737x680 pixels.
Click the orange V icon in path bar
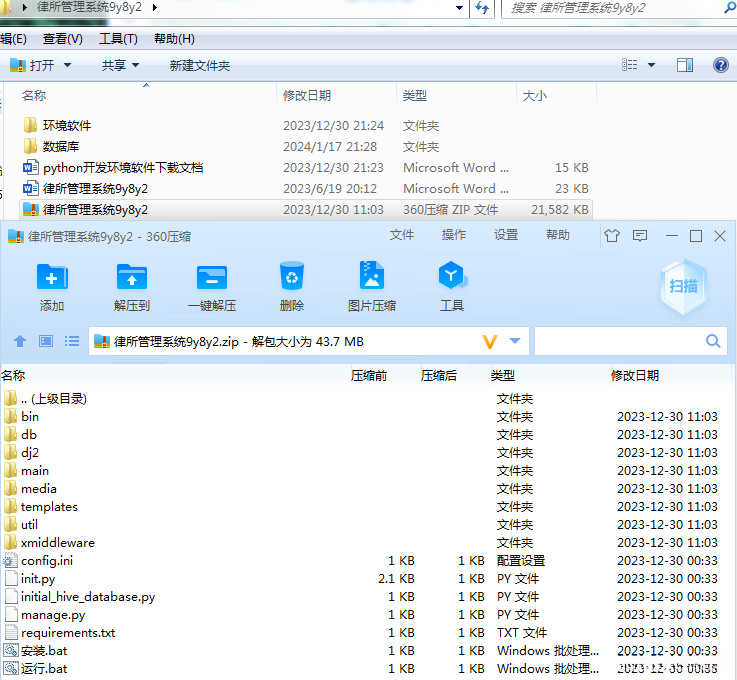tap(490, 341)
